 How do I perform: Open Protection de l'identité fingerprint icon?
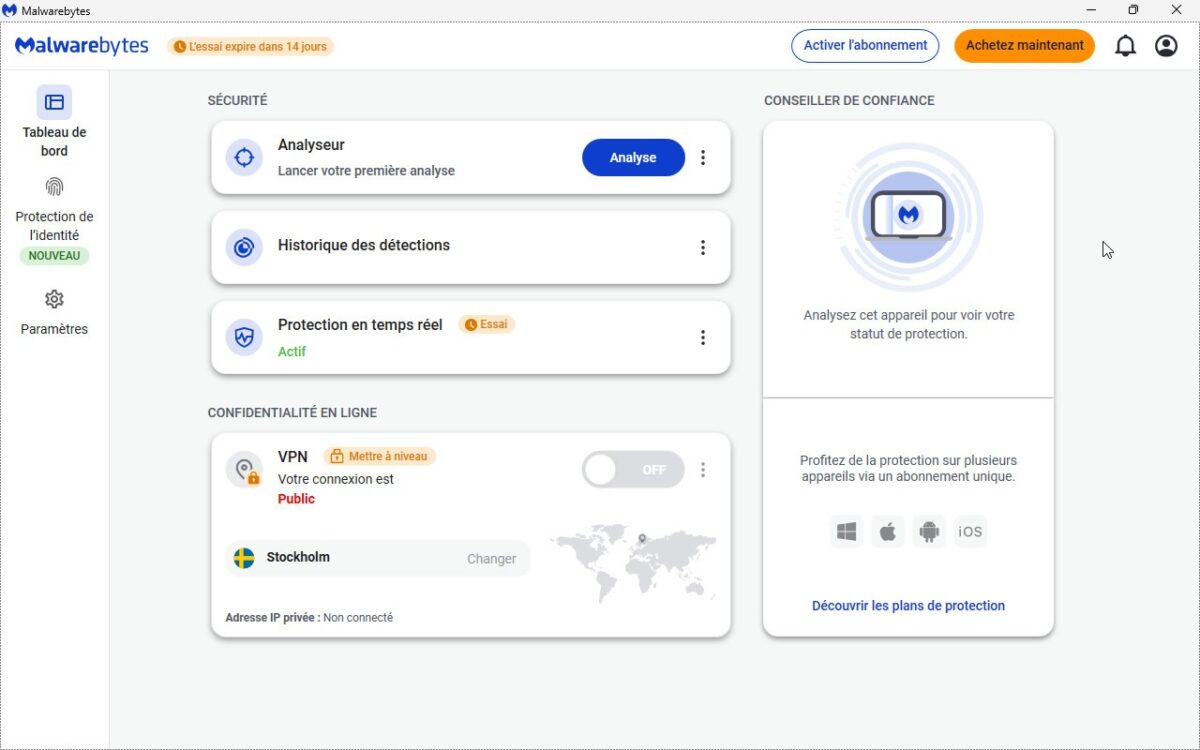tap(54, 187)
